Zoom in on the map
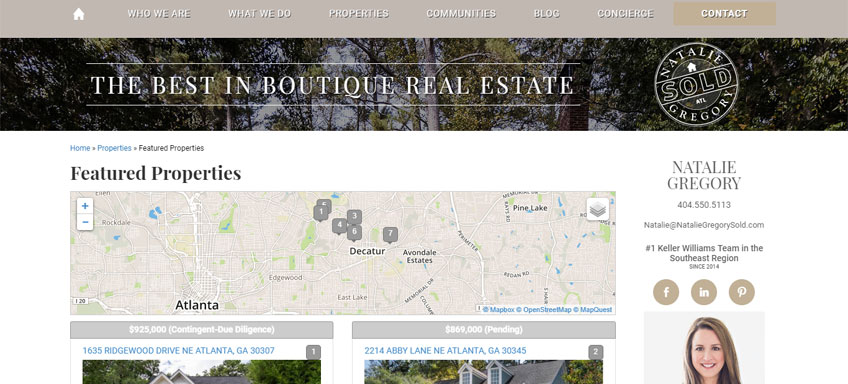This screenshot has height=384, width=848. (x=85, y=206)
